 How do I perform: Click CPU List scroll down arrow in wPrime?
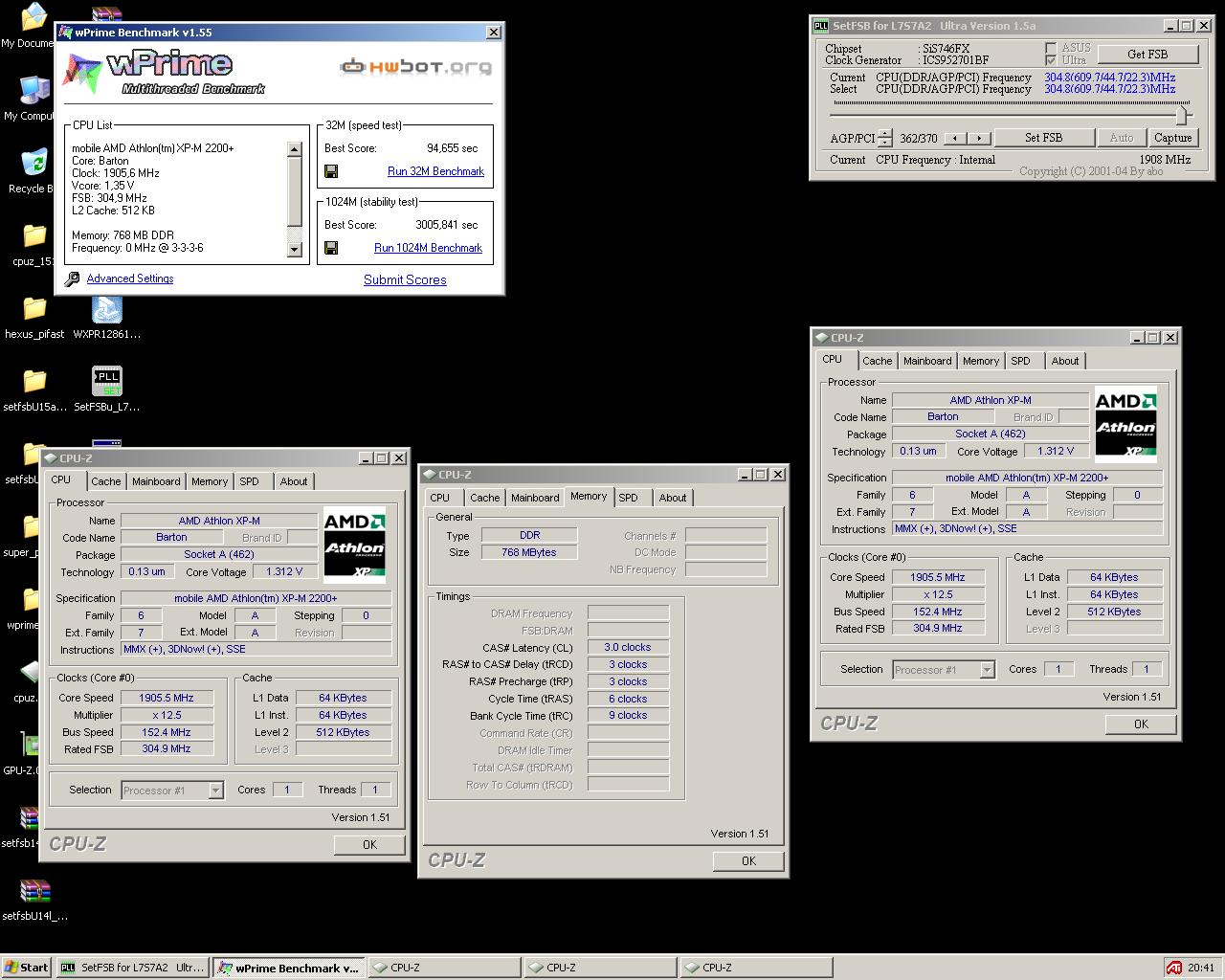click(295, 250)
